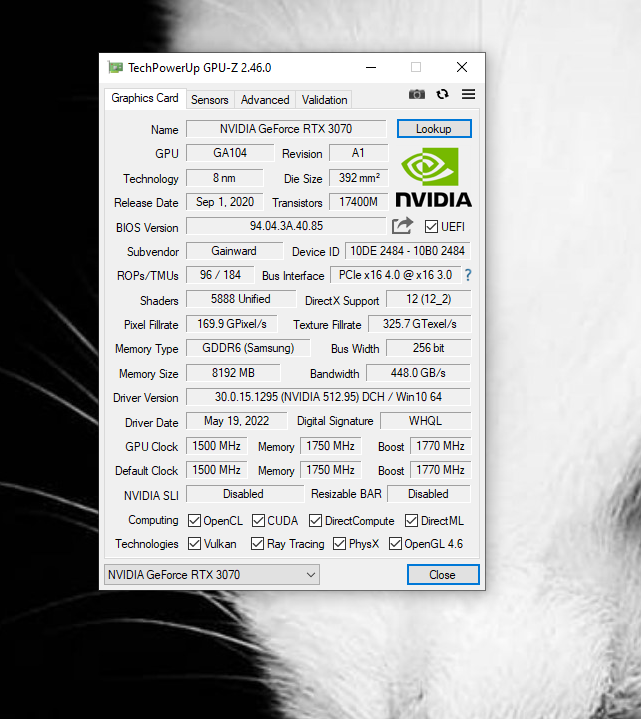The width and height of the screenshot is (641, 719).
Task: Click the refresh icon
Action: (x=442, y=94)
